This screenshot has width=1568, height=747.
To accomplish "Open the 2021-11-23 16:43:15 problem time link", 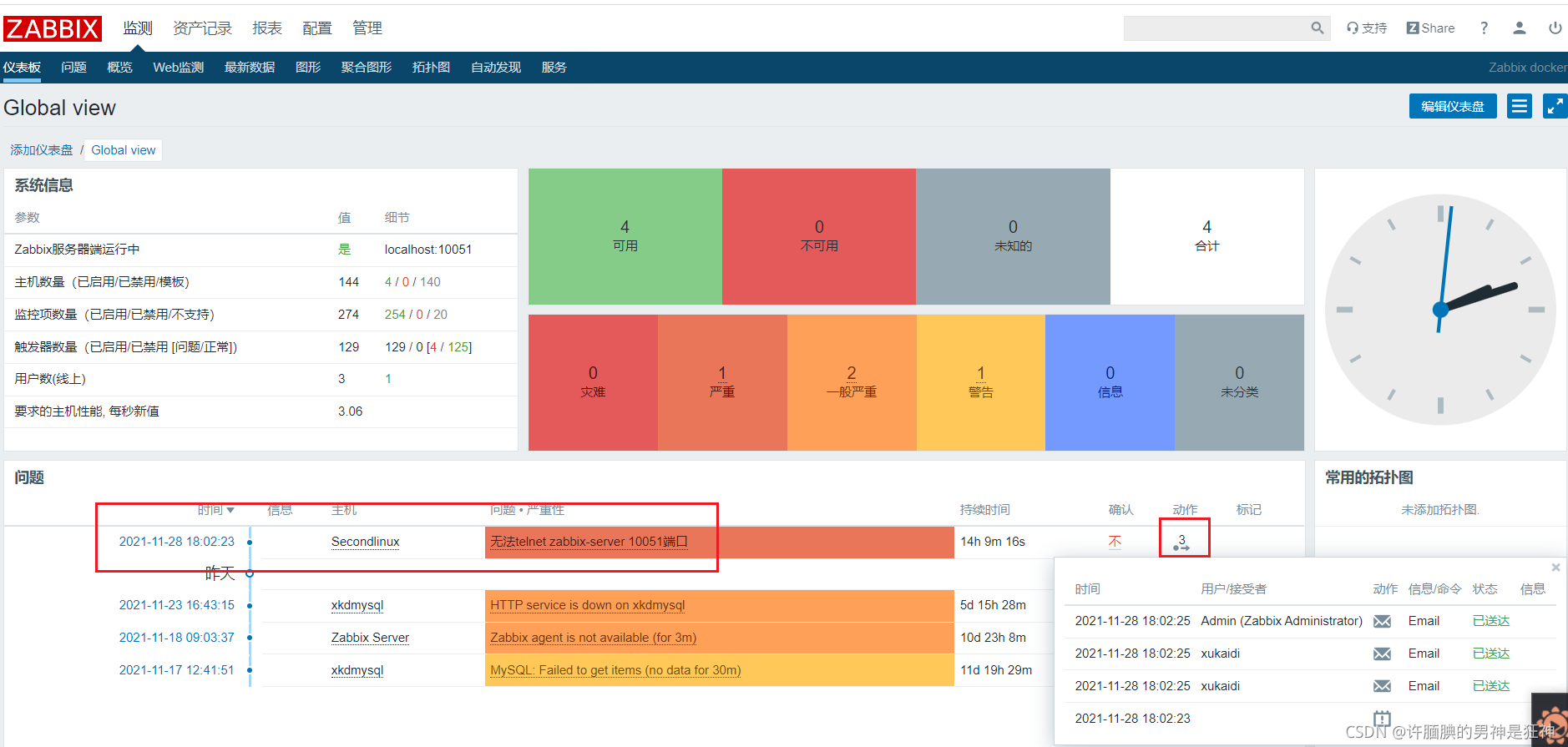I will [x=177, y=605].
